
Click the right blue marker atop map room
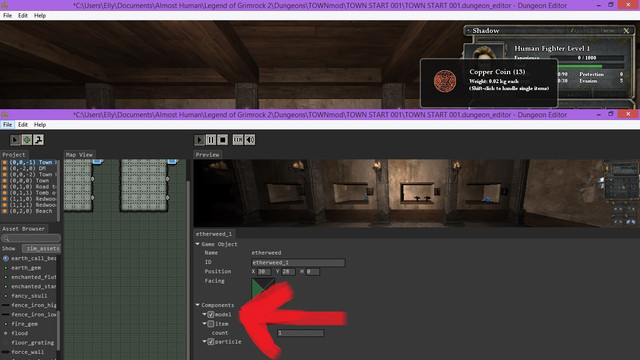click(172, 162)
